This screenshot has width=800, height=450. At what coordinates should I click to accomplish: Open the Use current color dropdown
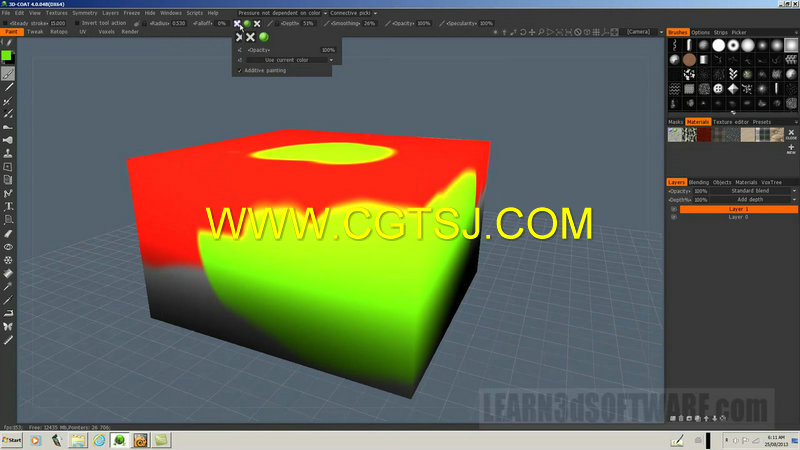pos(290,60)
